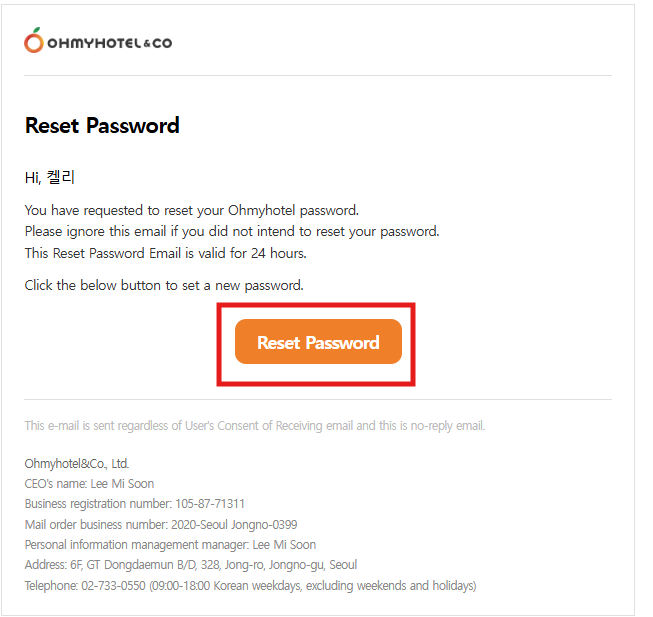Click the divider line below the logo
Viewport: 653px width, 617px height.
pyautogui.click(x=318, y=75)
